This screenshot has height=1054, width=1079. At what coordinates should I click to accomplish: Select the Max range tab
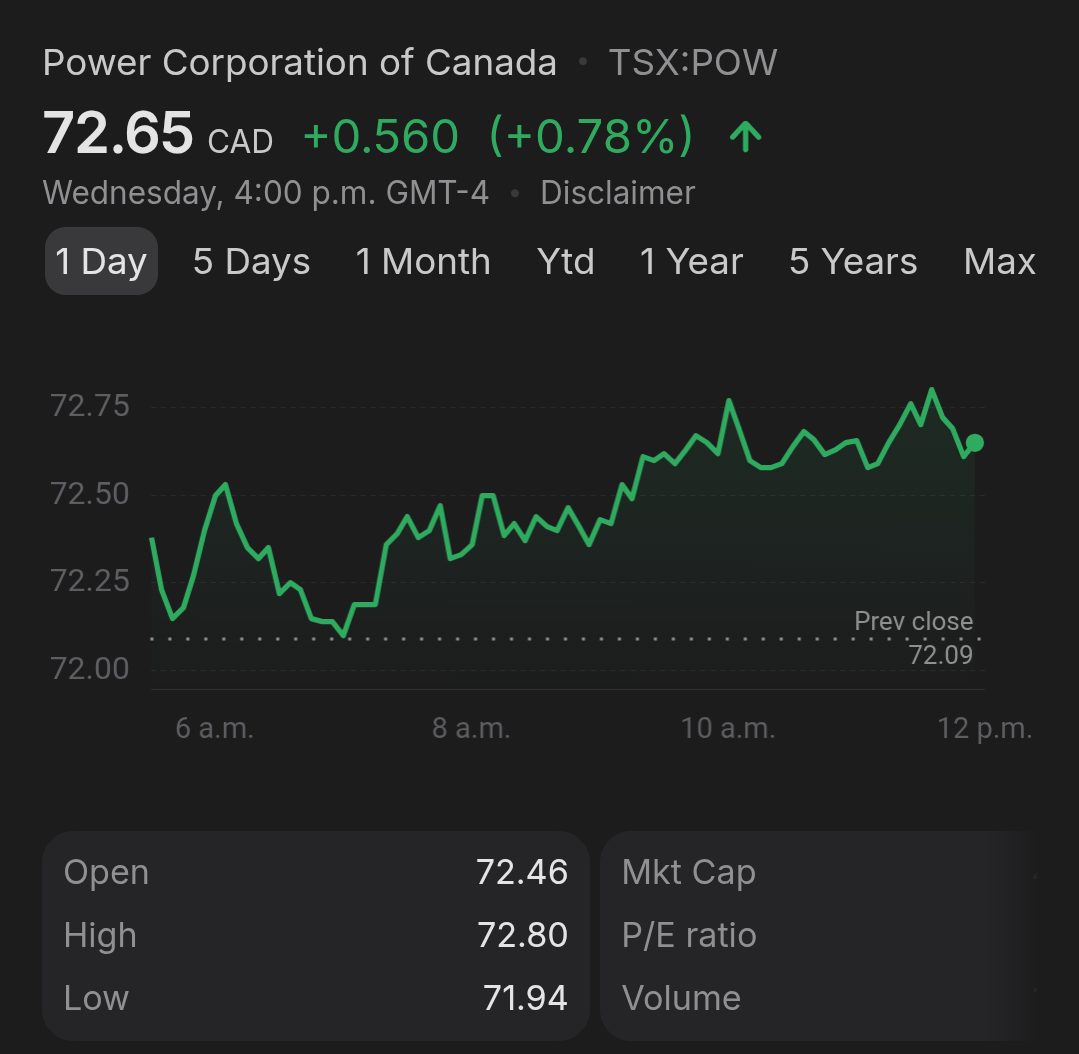(999, 262)
